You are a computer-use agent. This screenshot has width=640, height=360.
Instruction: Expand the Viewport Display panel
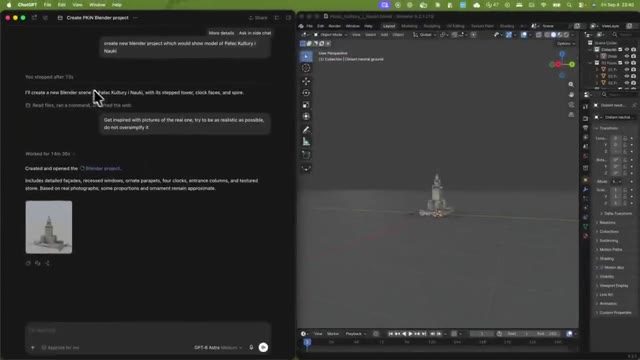click(613, 286)
